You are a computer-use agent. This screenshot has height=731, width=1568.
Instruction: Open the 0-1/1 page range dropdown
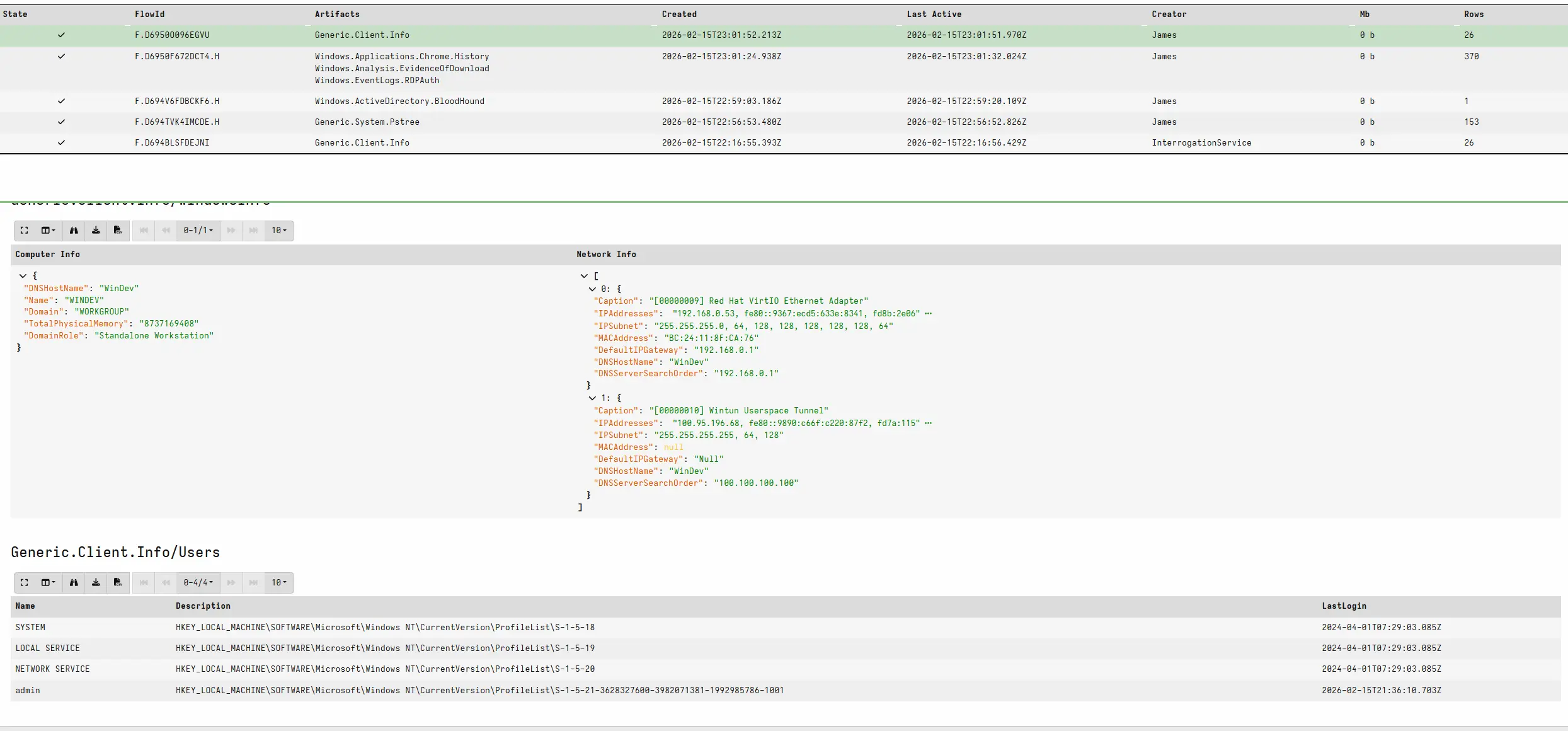(198, 231)
